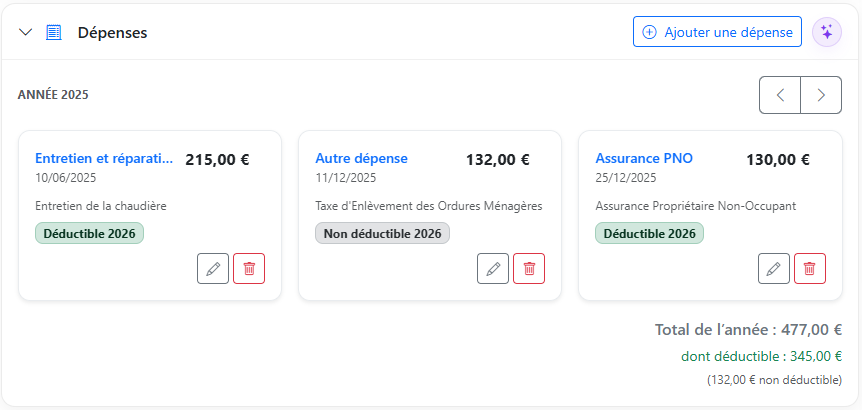The width and height of the screenshot is (862, 410).
Task: Go to previous year arrow
Action: coord(780,95)
